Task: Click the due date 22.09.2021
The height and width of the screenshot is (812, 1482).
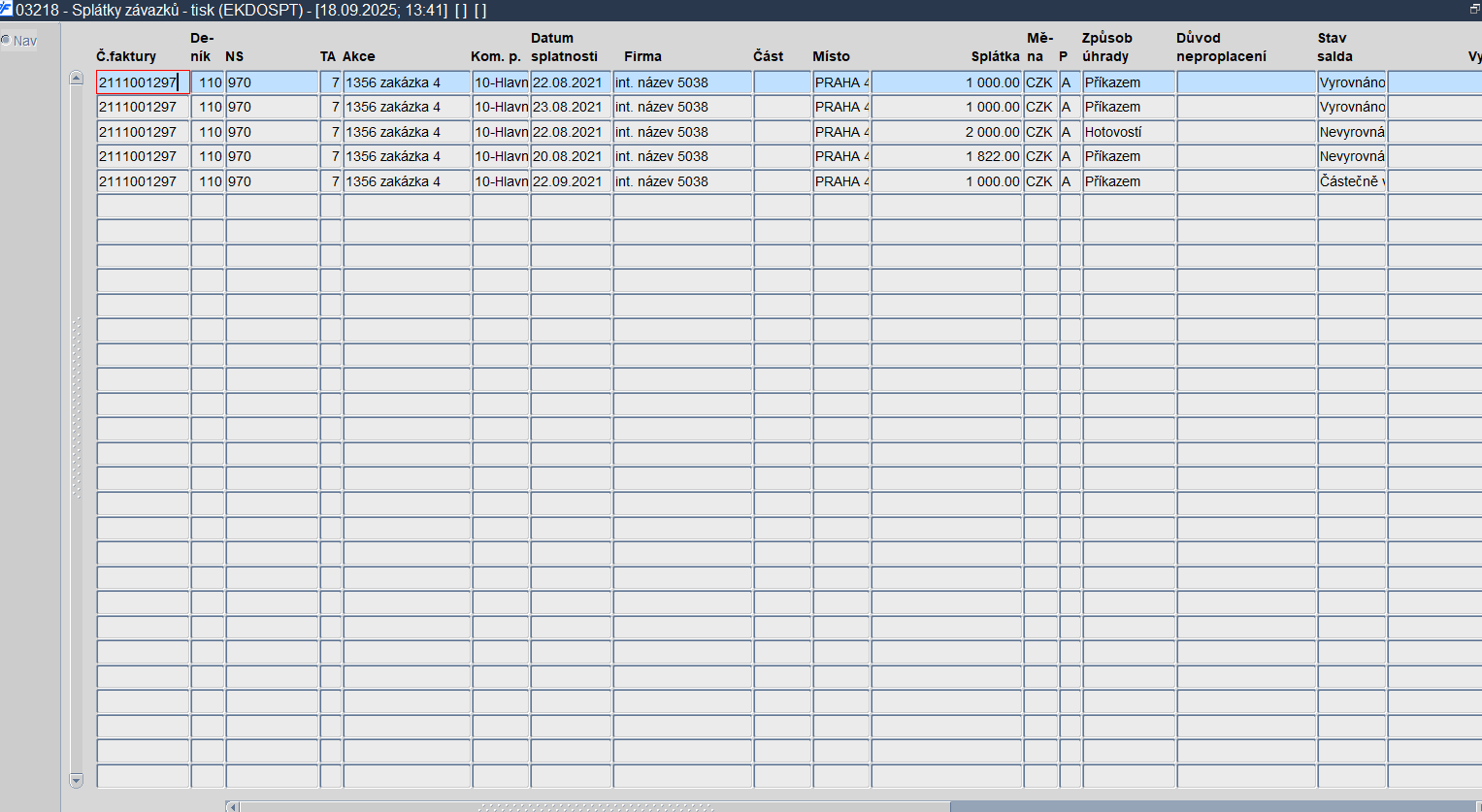Action: 571,181
